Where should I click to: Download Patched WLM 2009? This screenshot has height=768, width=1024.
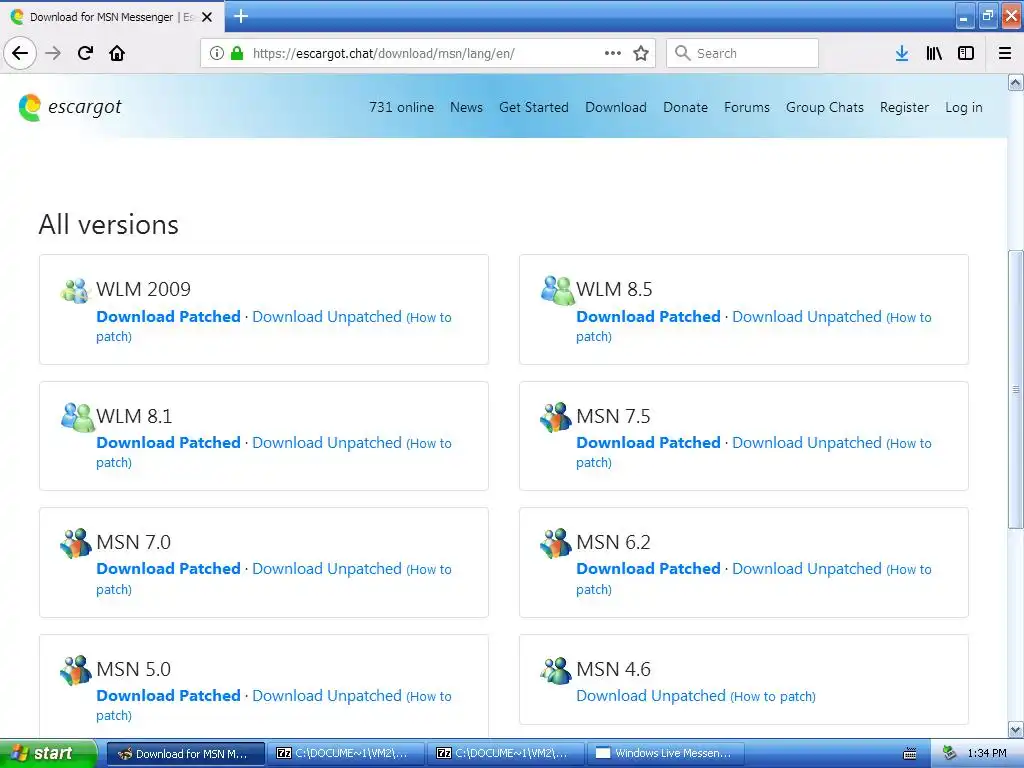point(168,317)
